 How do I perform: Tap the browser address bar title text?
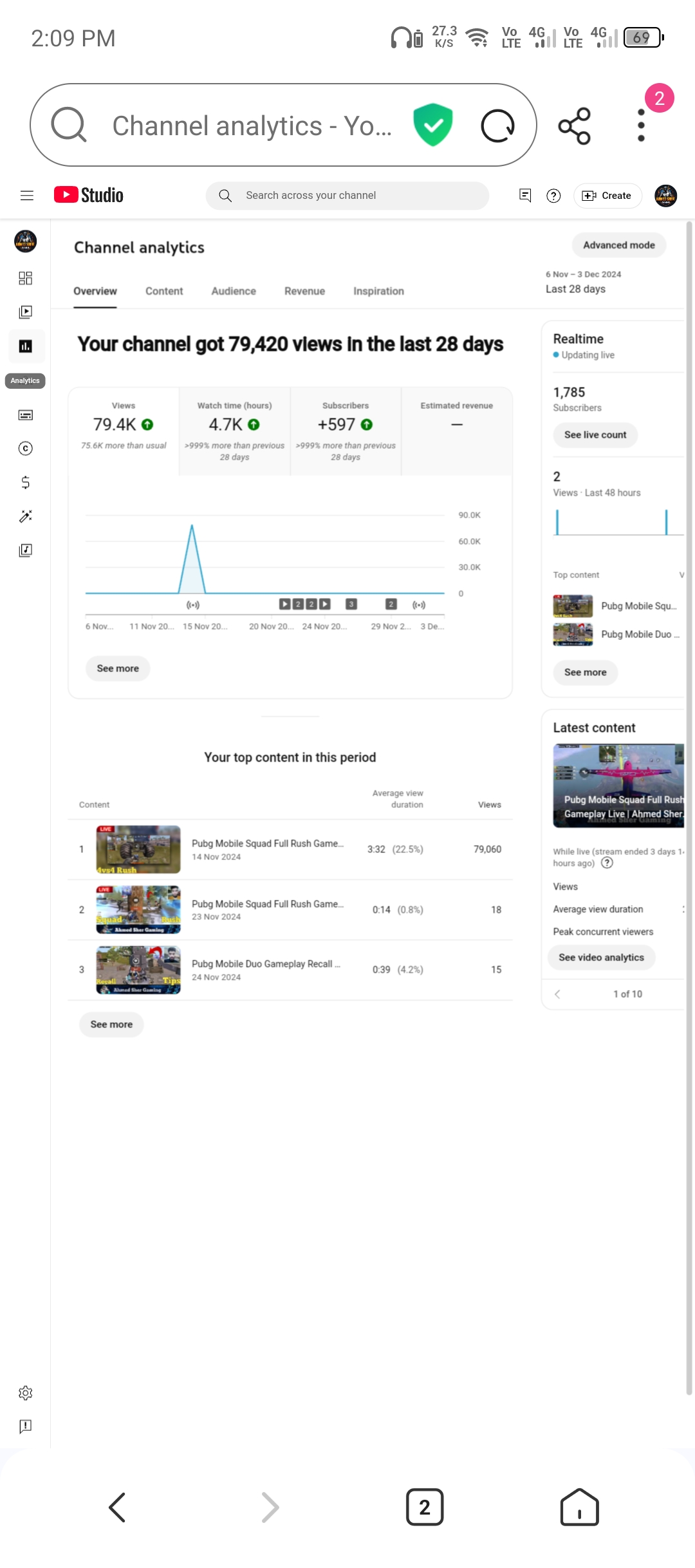pos(252,126)
